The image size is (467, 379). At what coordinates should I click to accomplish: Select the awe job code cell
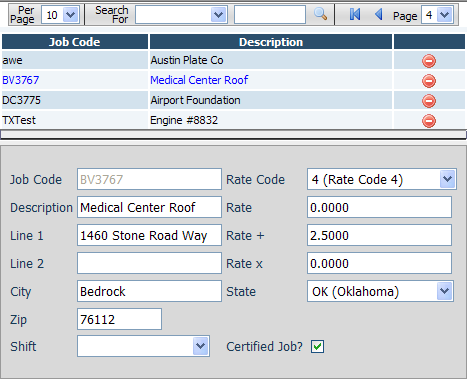coord(75,60)
